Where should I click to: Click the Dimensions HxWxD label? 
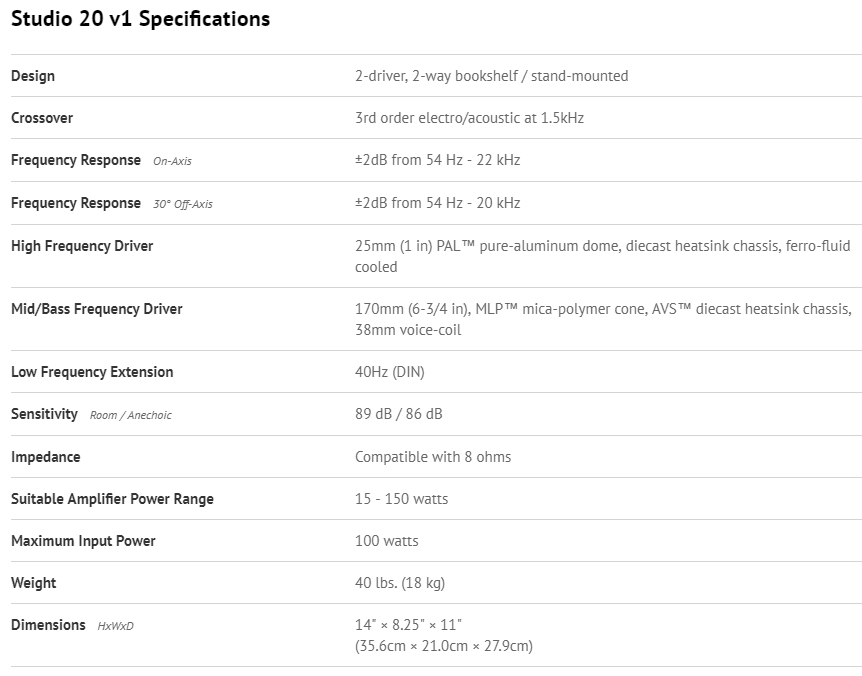click(x=72, y=625)
